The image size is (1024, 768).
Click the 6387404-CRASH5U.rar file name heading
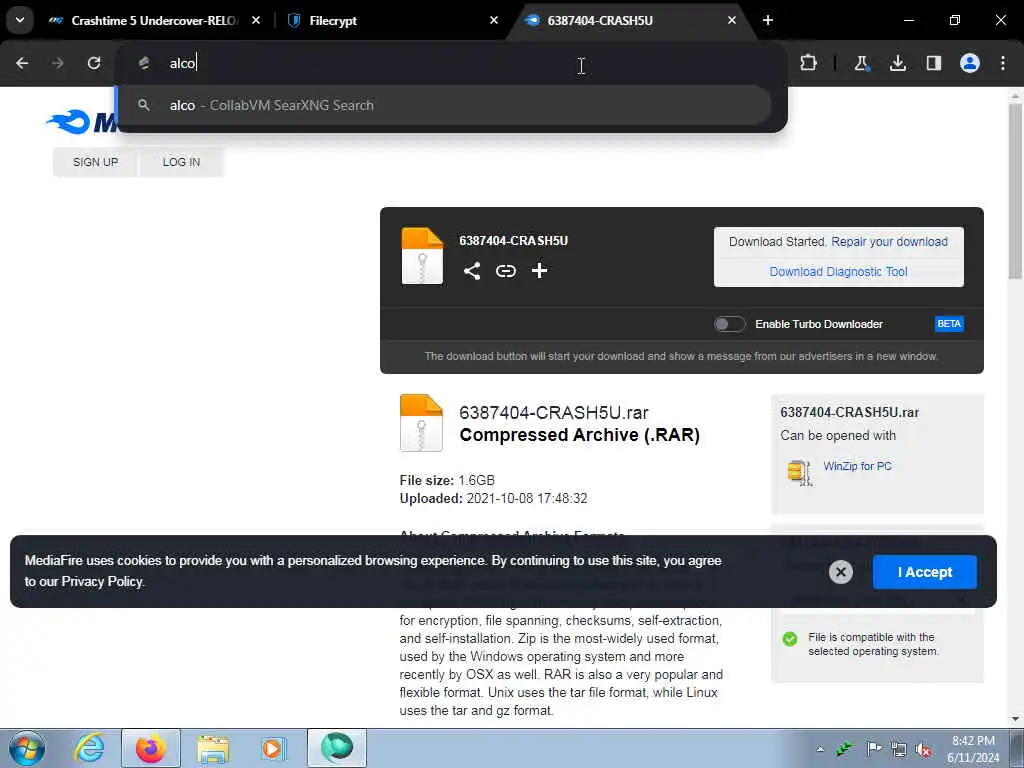pyautogui.click(x=553, y=413)
